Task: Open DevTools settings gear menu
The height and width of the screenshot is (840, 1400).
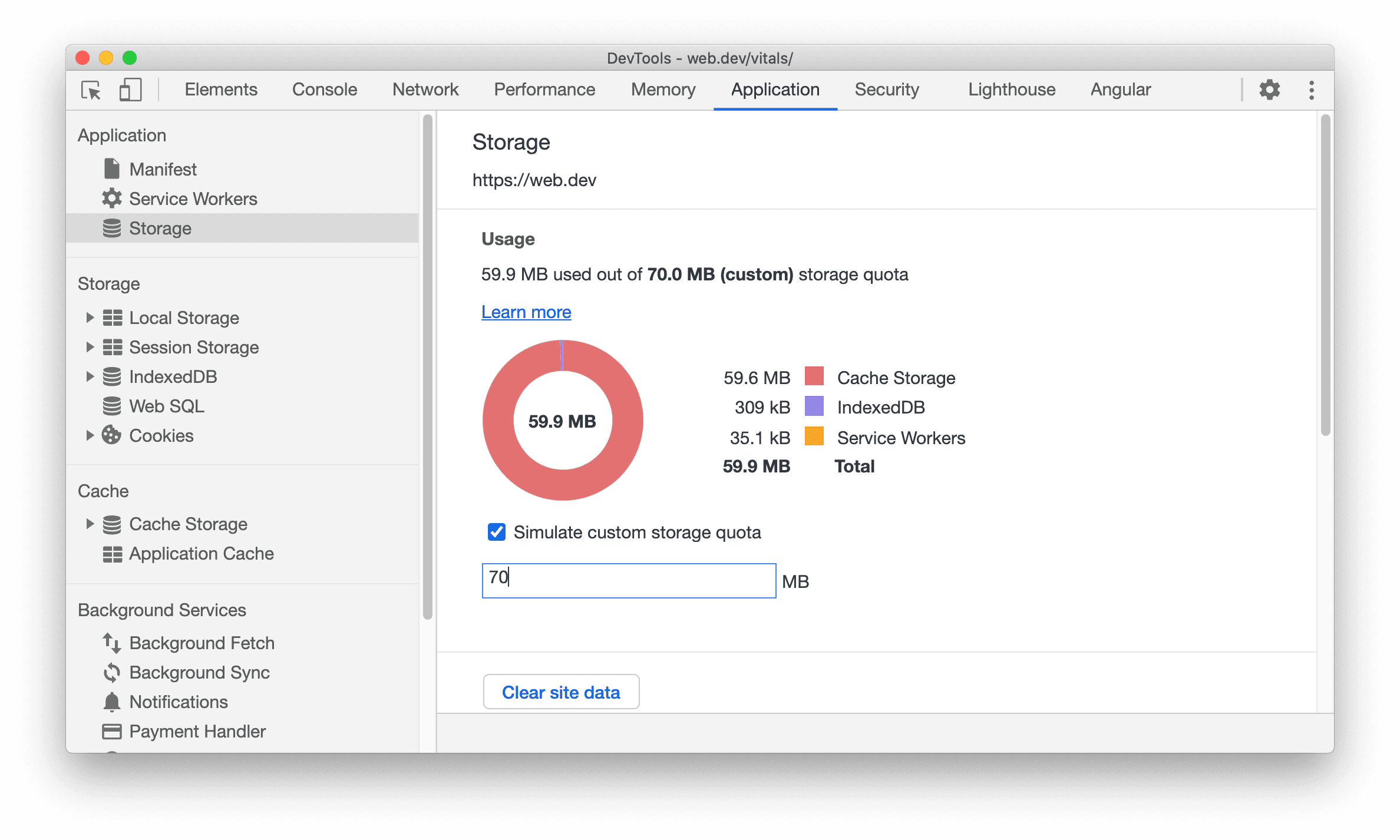Action: click(x=1269, y=90)
